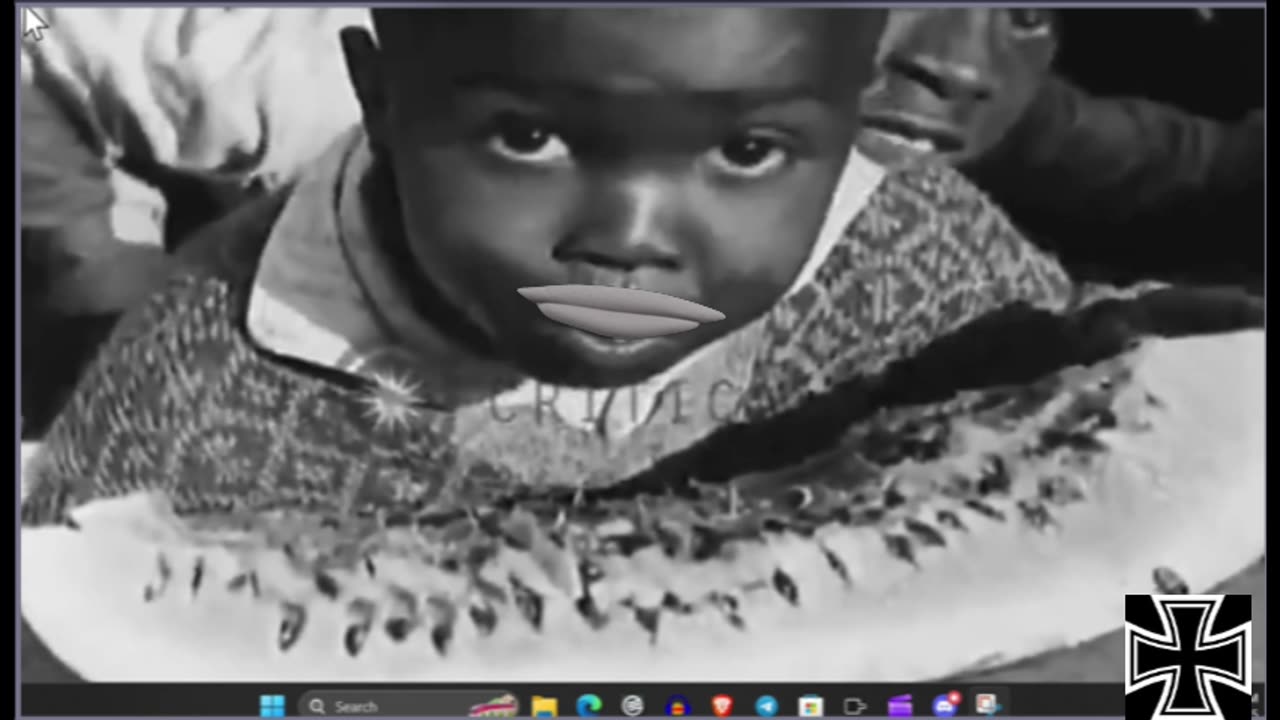The image size is (1280, 720).
Task: Open the Brave browser taskbar icon
Action: click(x=722, y=706)
